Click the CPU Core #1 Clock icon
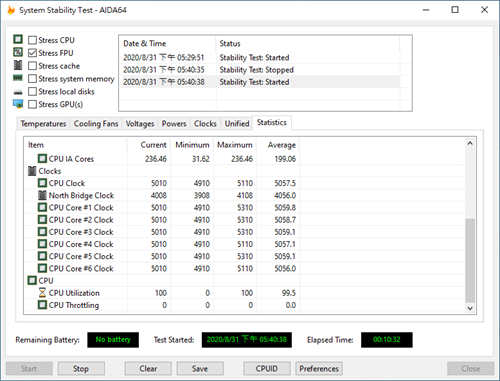This screenshot has height=381, width=500. pyautogui.click(x=42, y=207)
